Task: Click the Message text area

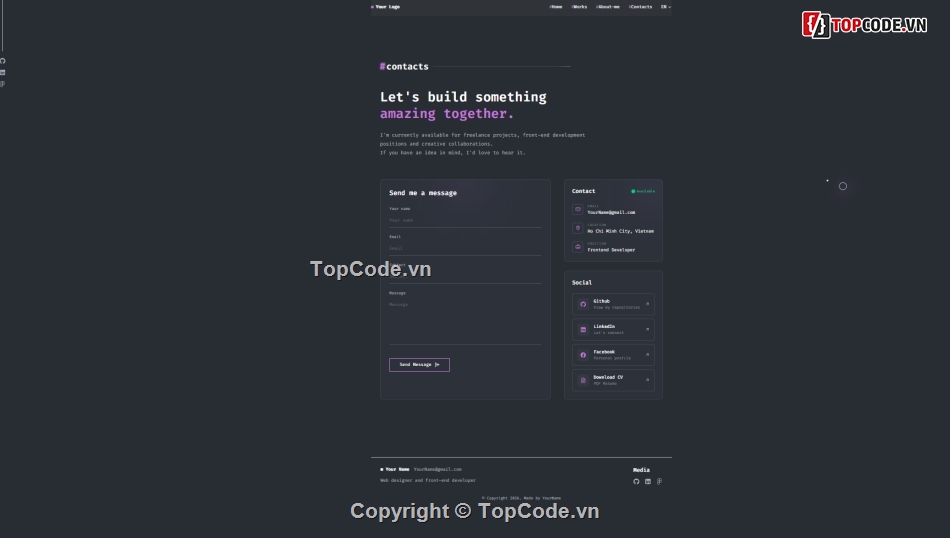Action: coord(465,322)
